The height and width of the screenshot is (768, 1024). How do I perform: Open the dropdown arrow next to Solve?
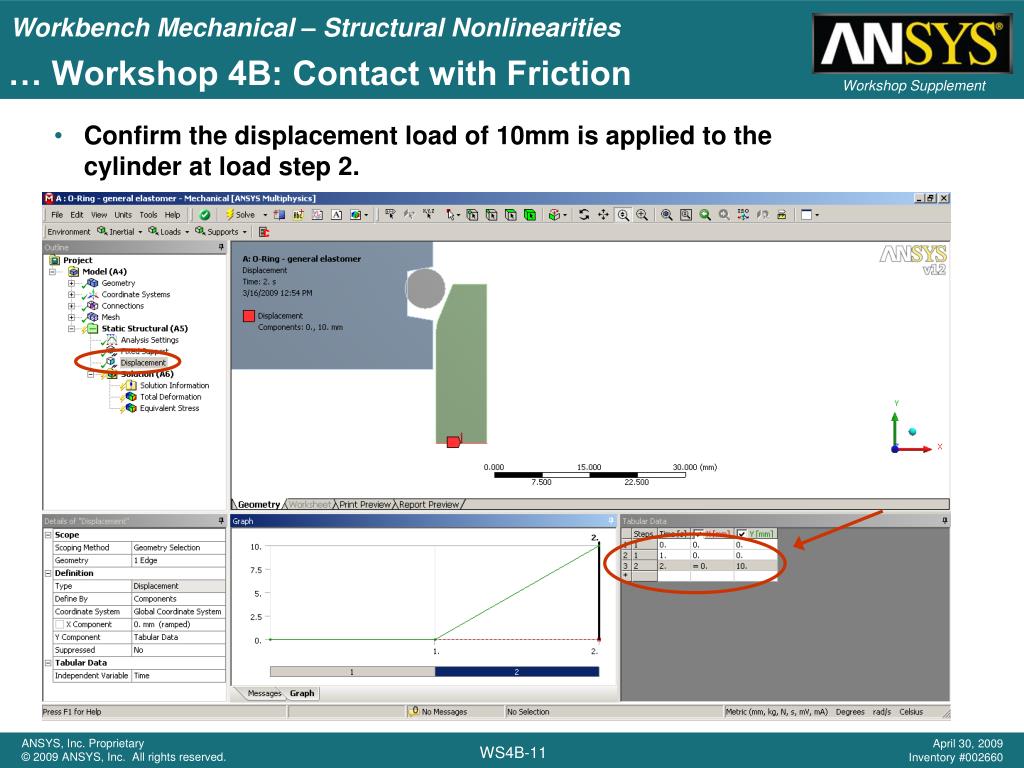tap(265, 215)
